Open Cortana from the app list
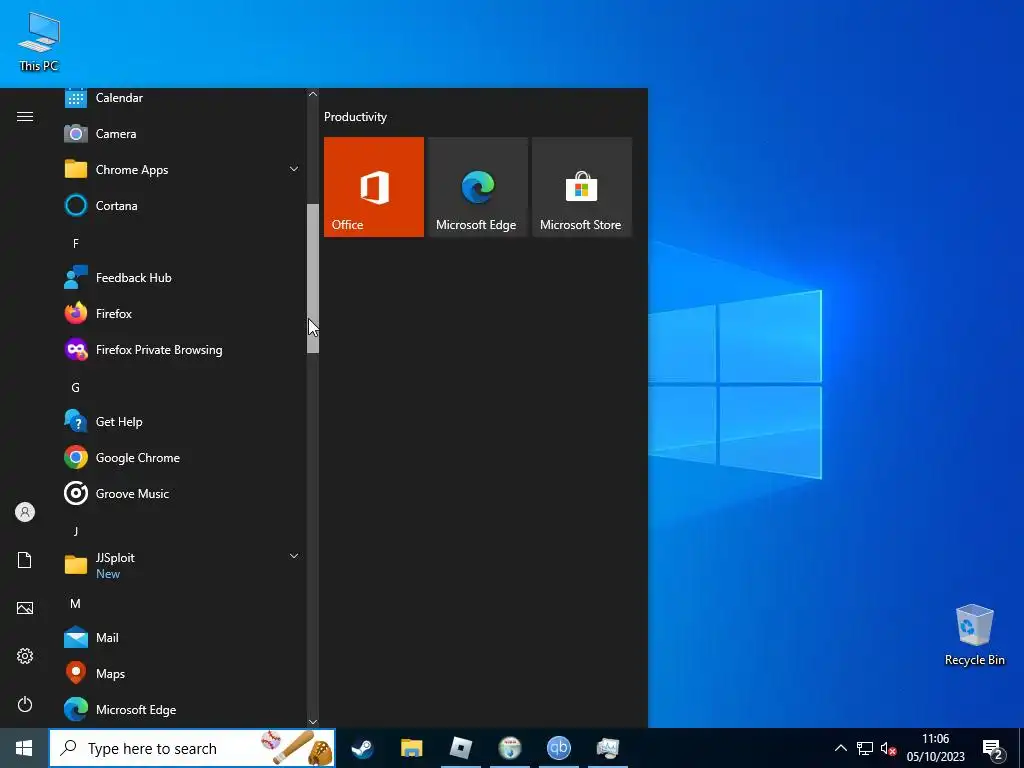Screen dimensions: 1024x768 (x=183, y=206)
